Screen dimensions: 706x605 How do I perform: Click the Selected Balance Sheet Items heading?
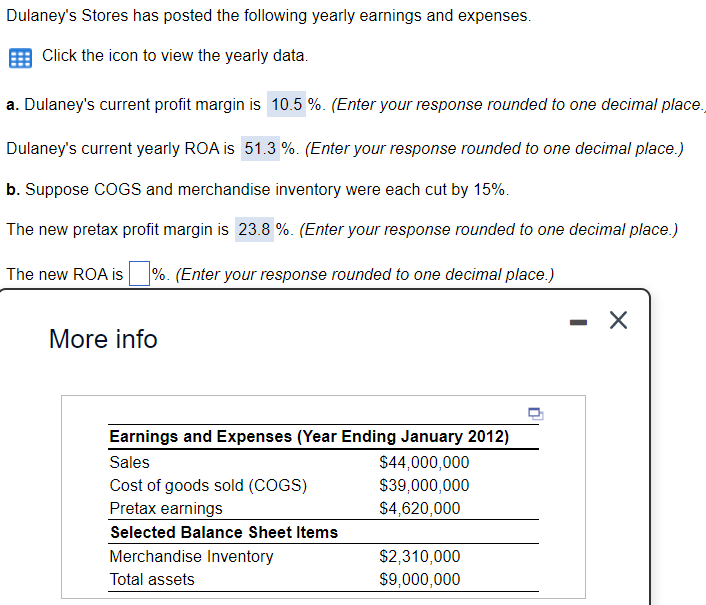224,533
